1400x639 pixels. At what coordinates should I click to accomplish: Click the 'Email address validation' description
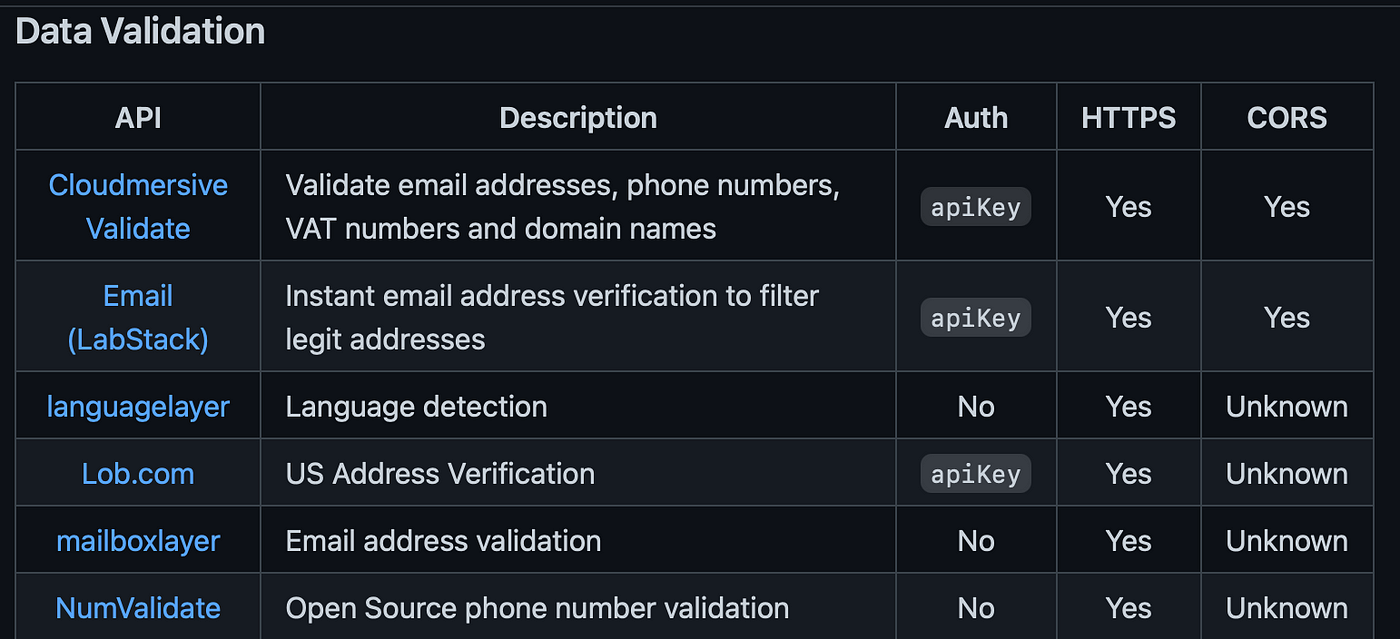[x=443, y=541]
